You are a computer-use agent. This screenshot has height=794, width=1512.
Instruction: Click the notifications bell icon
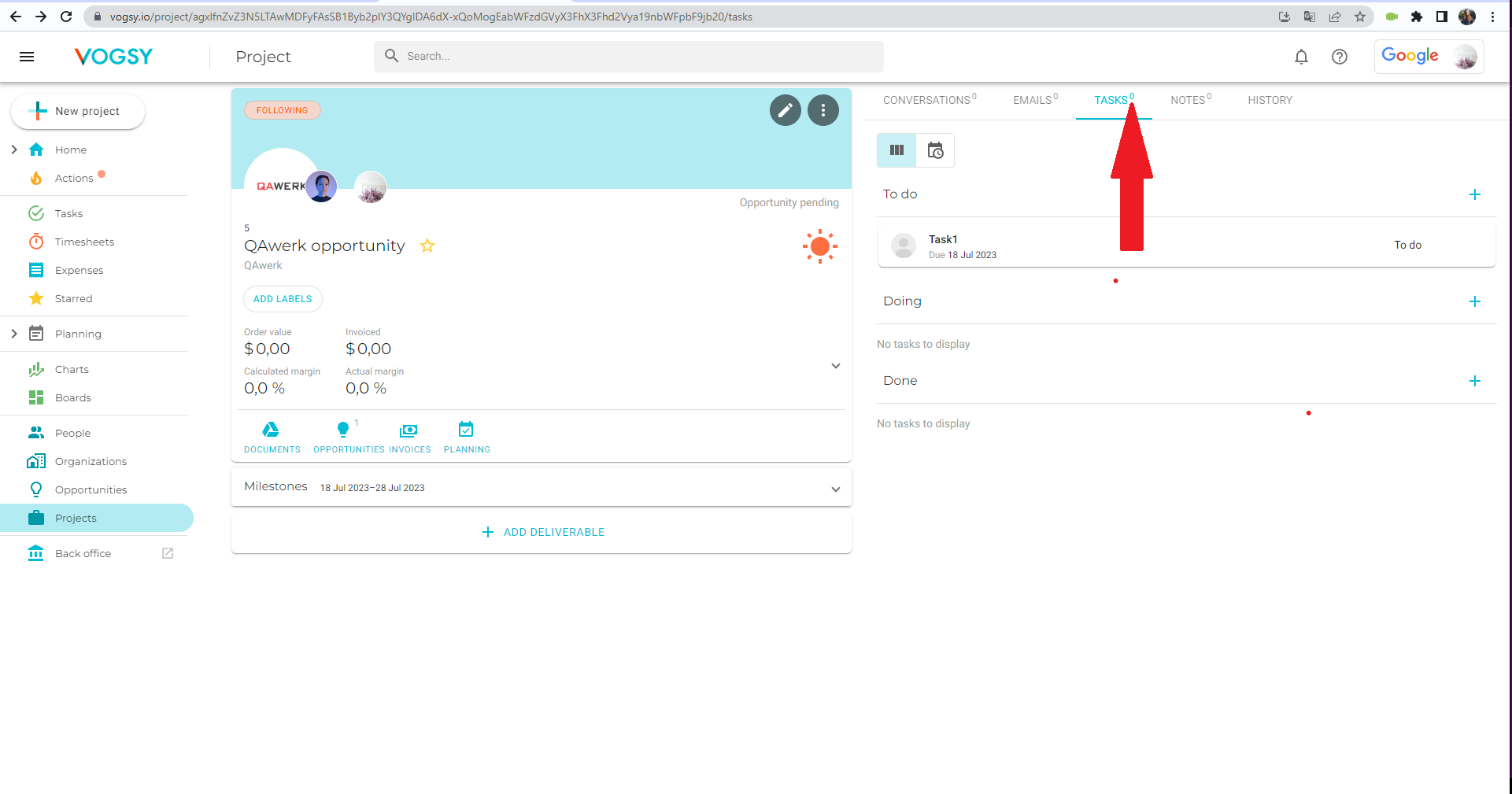(x=1301, y=57)
